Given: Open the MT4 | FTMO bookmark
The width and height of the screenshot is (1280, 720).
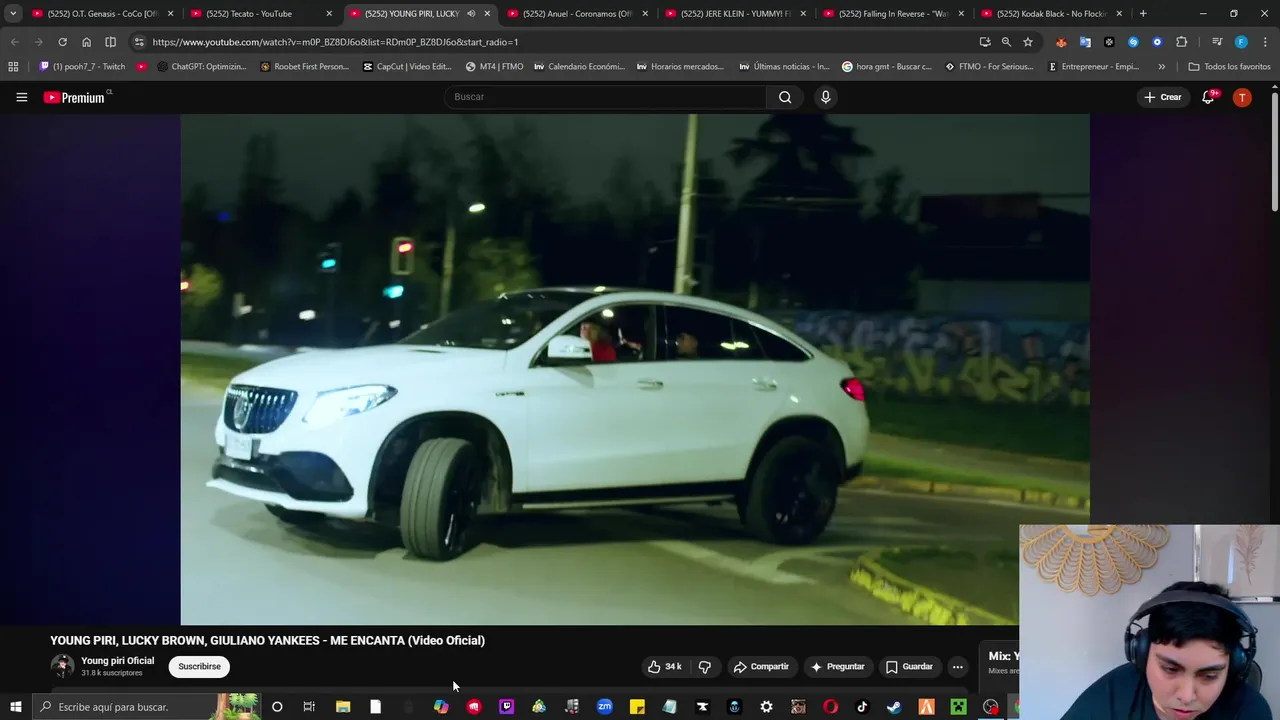Looking at the screenshot, I should [x=494, y=67].
